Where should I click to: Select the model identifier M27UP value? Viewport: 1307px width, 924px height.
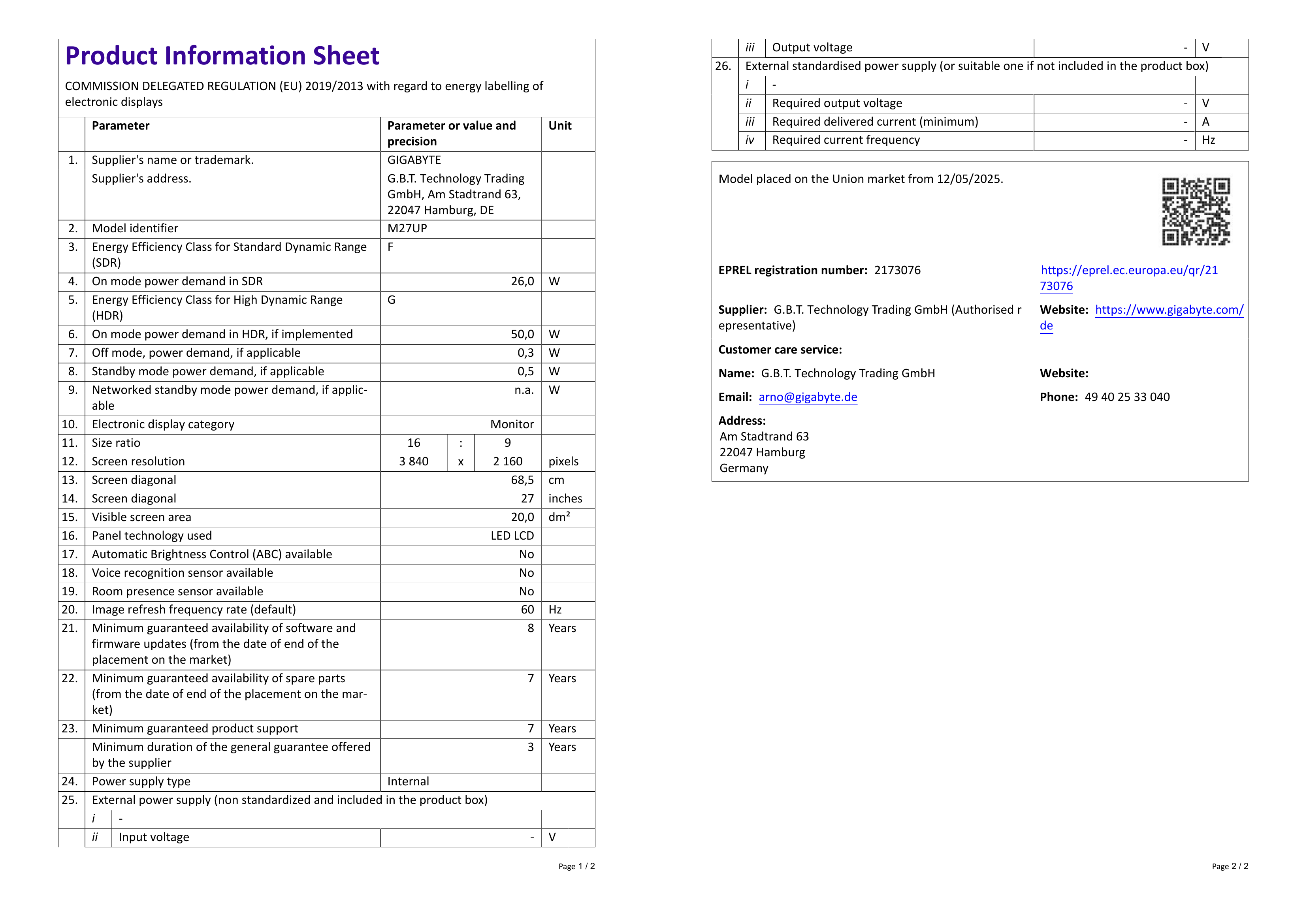pos(407,229)
